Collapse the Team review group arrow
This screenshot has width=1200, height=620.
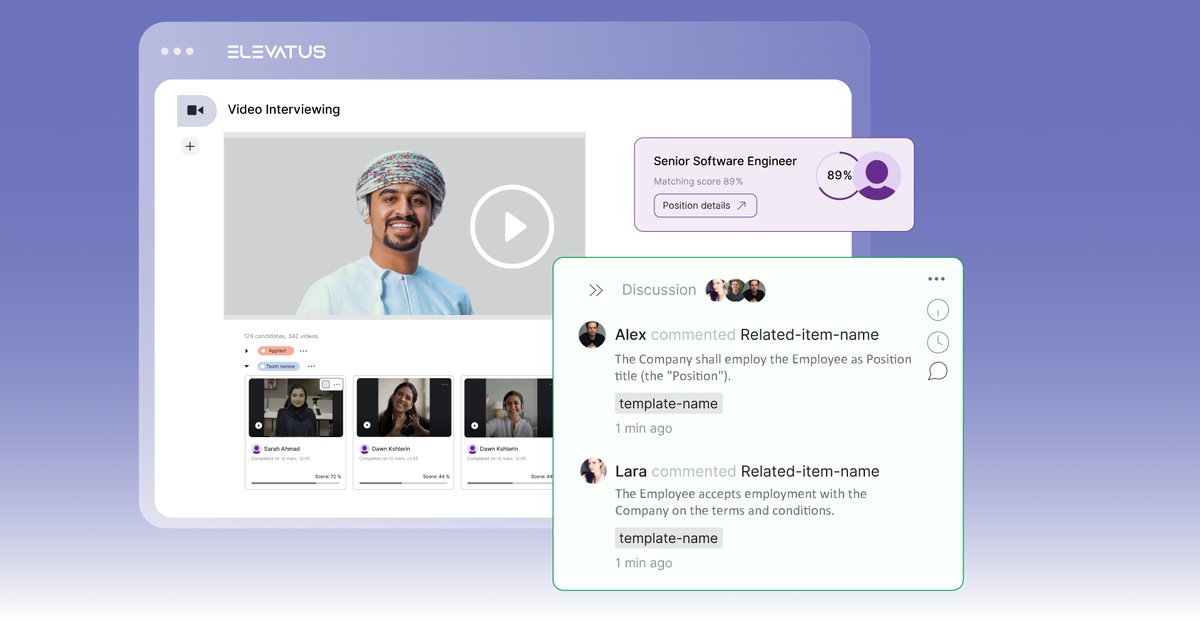click(245, 366)
